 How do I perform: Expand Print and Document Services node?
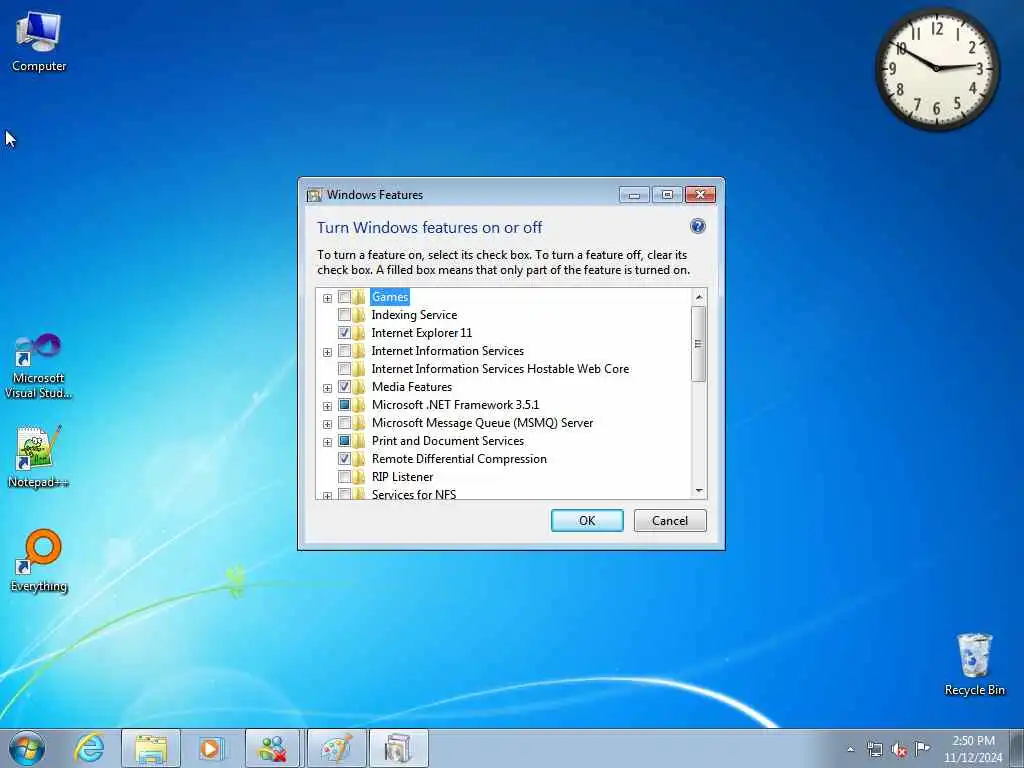327,442
